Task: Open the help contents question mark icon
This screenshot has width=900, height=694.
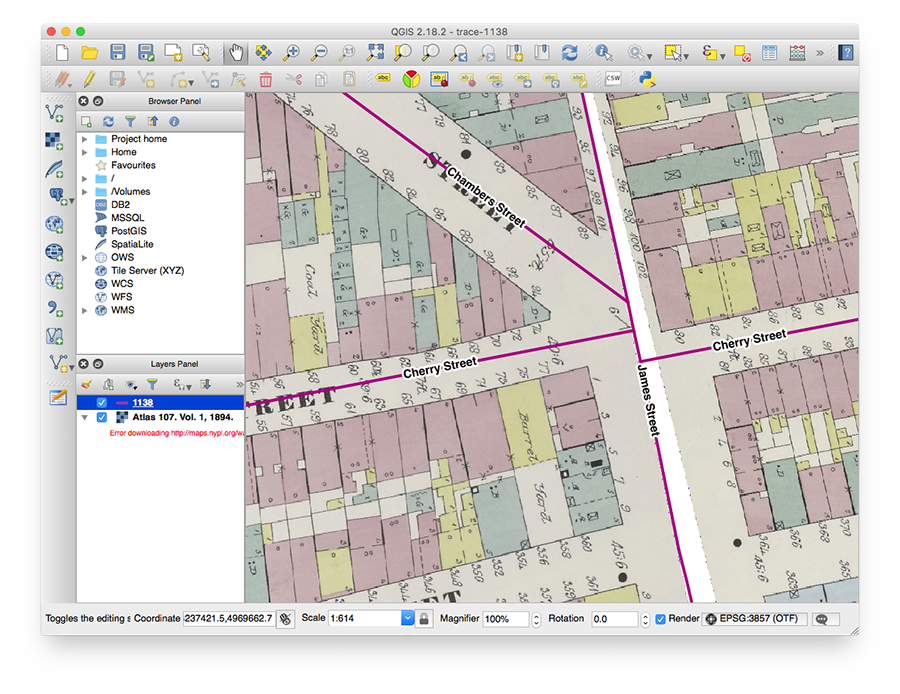Action: click(845, 53)
